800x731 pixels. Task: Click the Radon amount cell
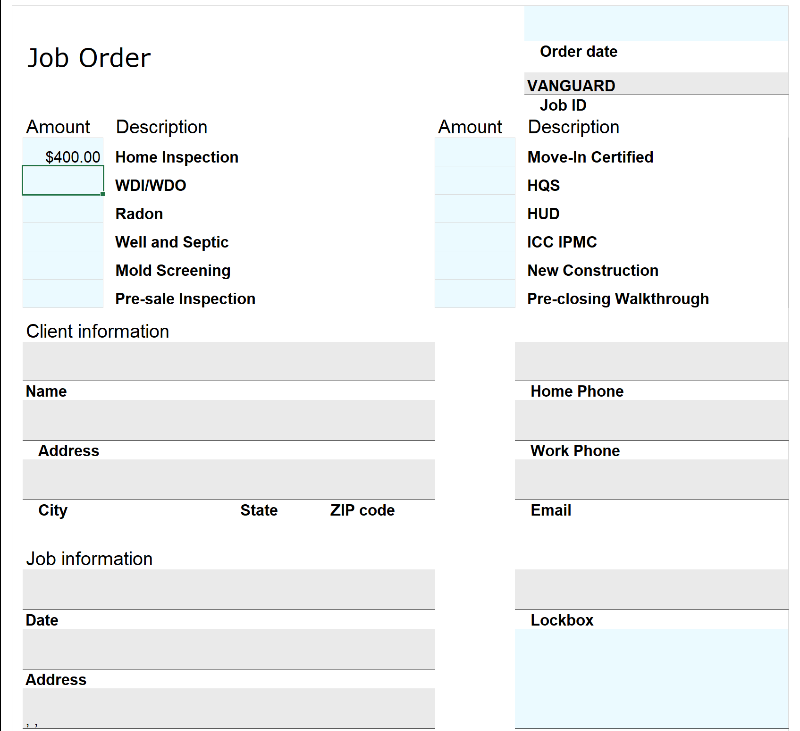point(63,209)
